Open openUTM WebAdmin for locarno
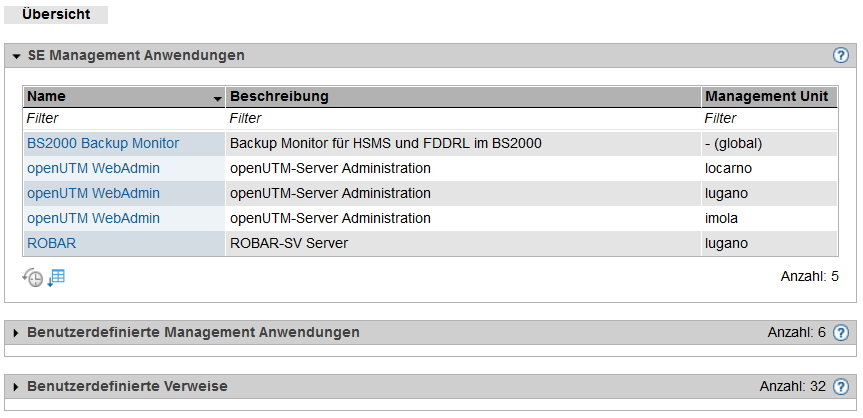 pyautogui.click(x=94, y=169)
